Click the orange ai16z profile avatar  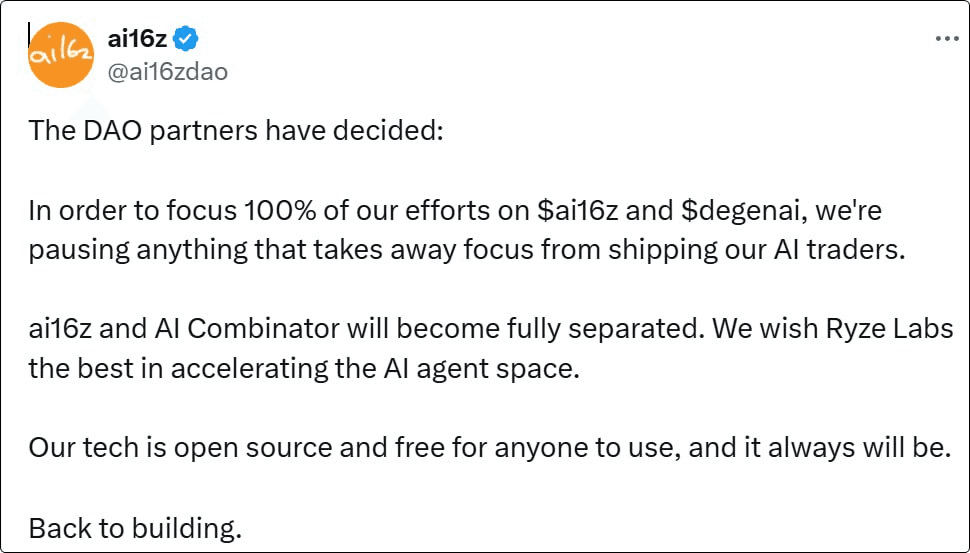point(60,54)
